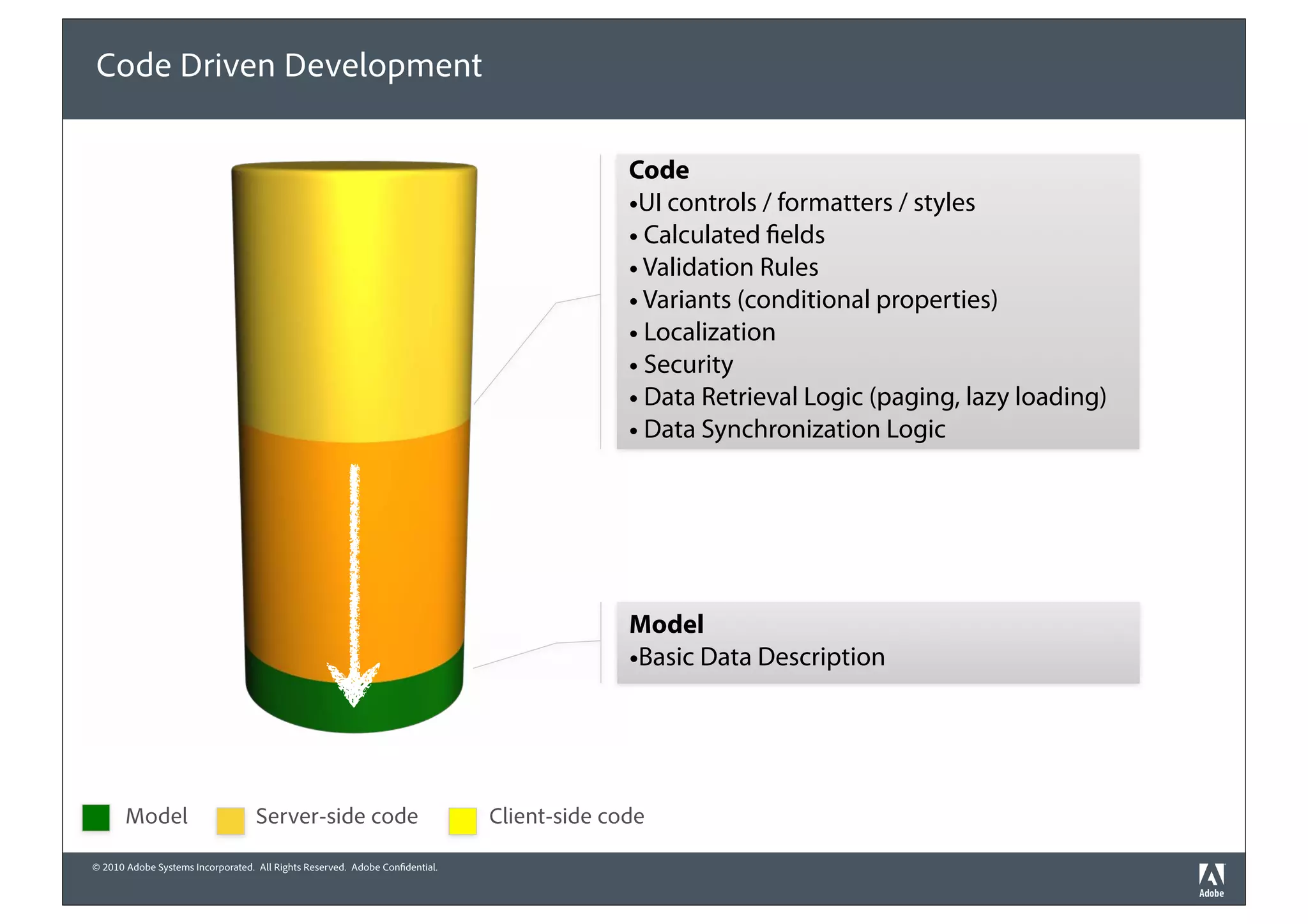The width and height of the screenshot is (1308, 924).
Task: Select the Server-side code legend swatch
Action: pos(230,821)
